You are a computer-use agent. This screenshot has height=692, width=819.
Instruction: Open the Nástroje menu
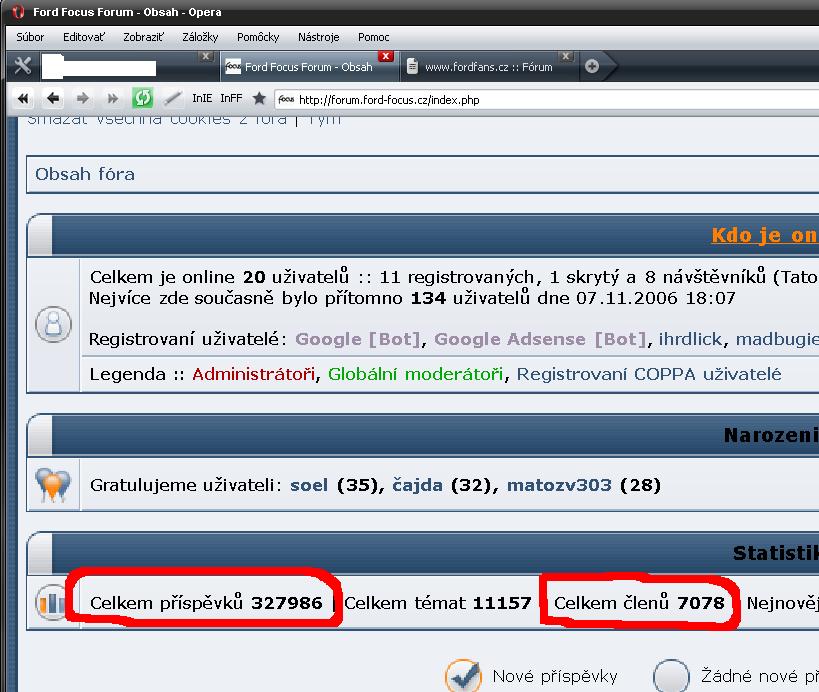click(318, 37)
